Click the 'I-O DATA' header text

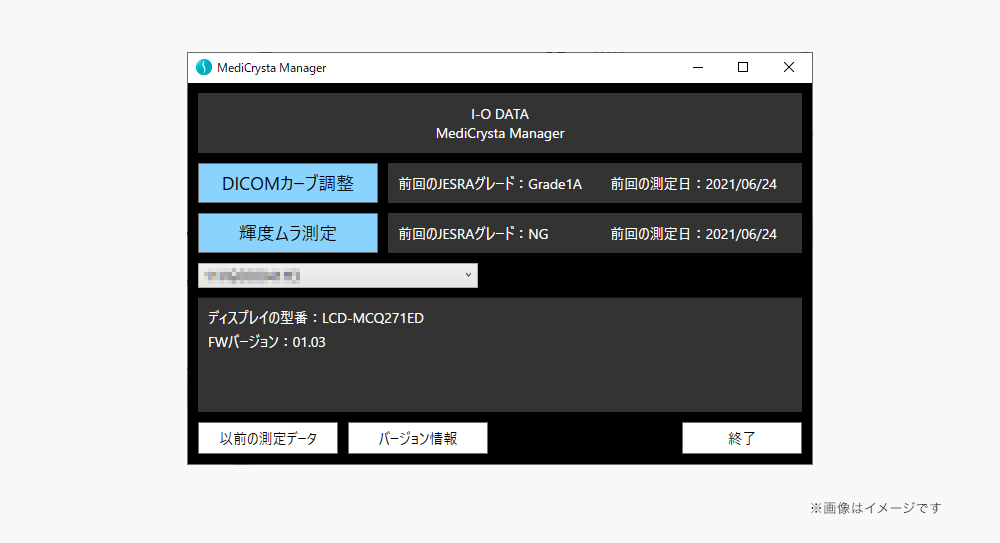(x=500, y=114)
